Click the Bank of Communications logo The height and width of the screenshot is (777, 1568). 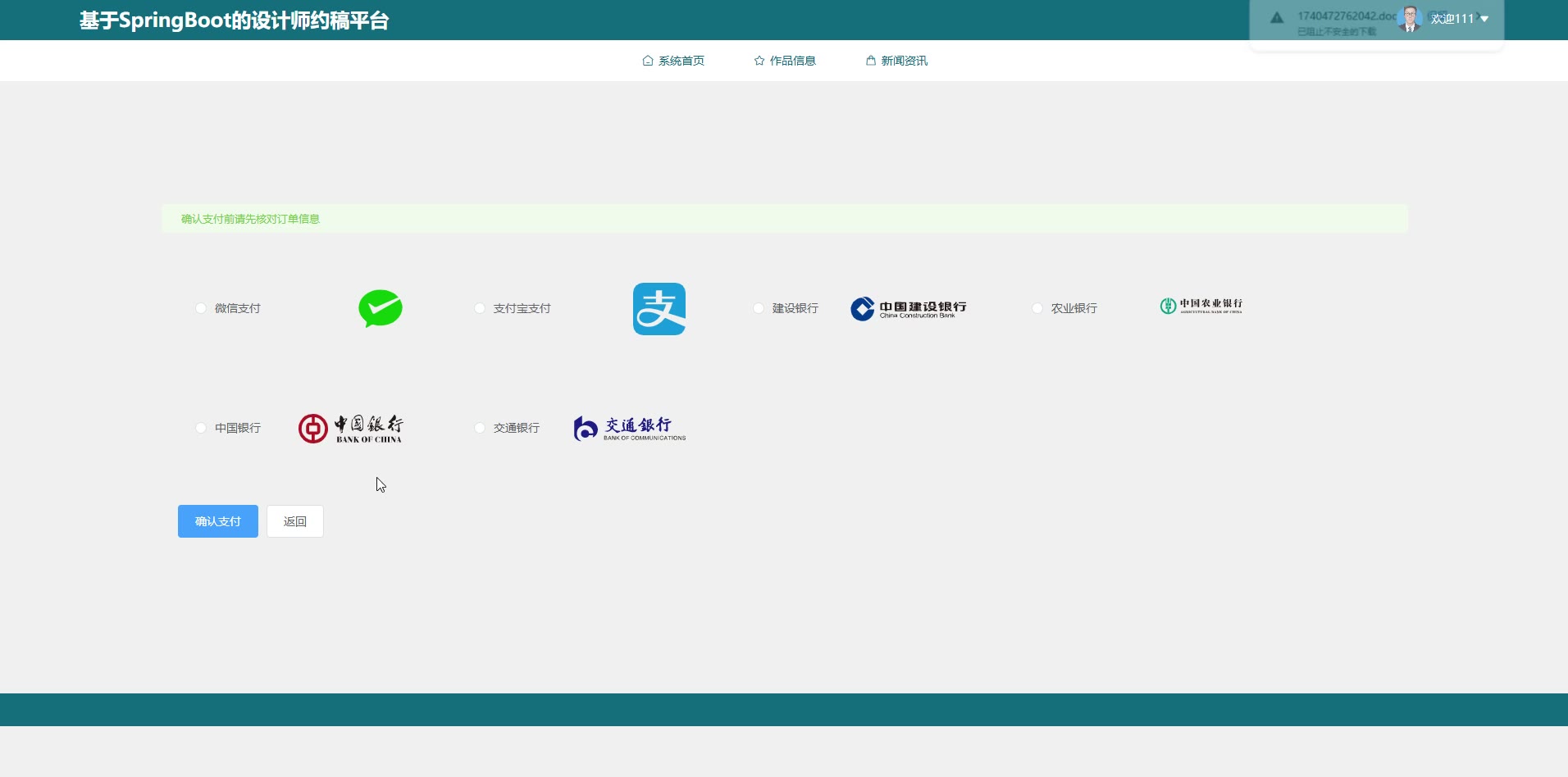pyautogui.click(x=630, y=428)
